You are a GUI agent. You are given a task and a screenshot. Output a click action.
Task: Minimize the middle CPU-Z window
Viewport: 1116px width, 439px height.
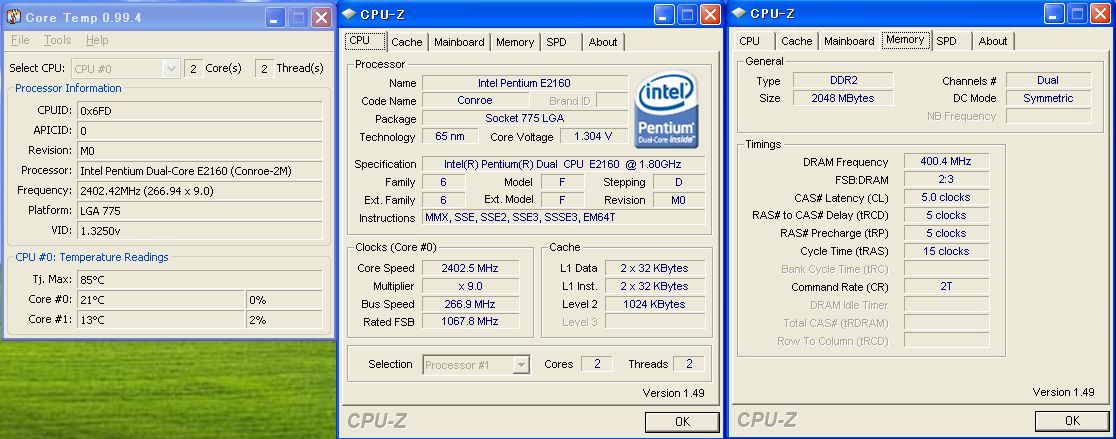pyautogui.click(x=665, y=14)
